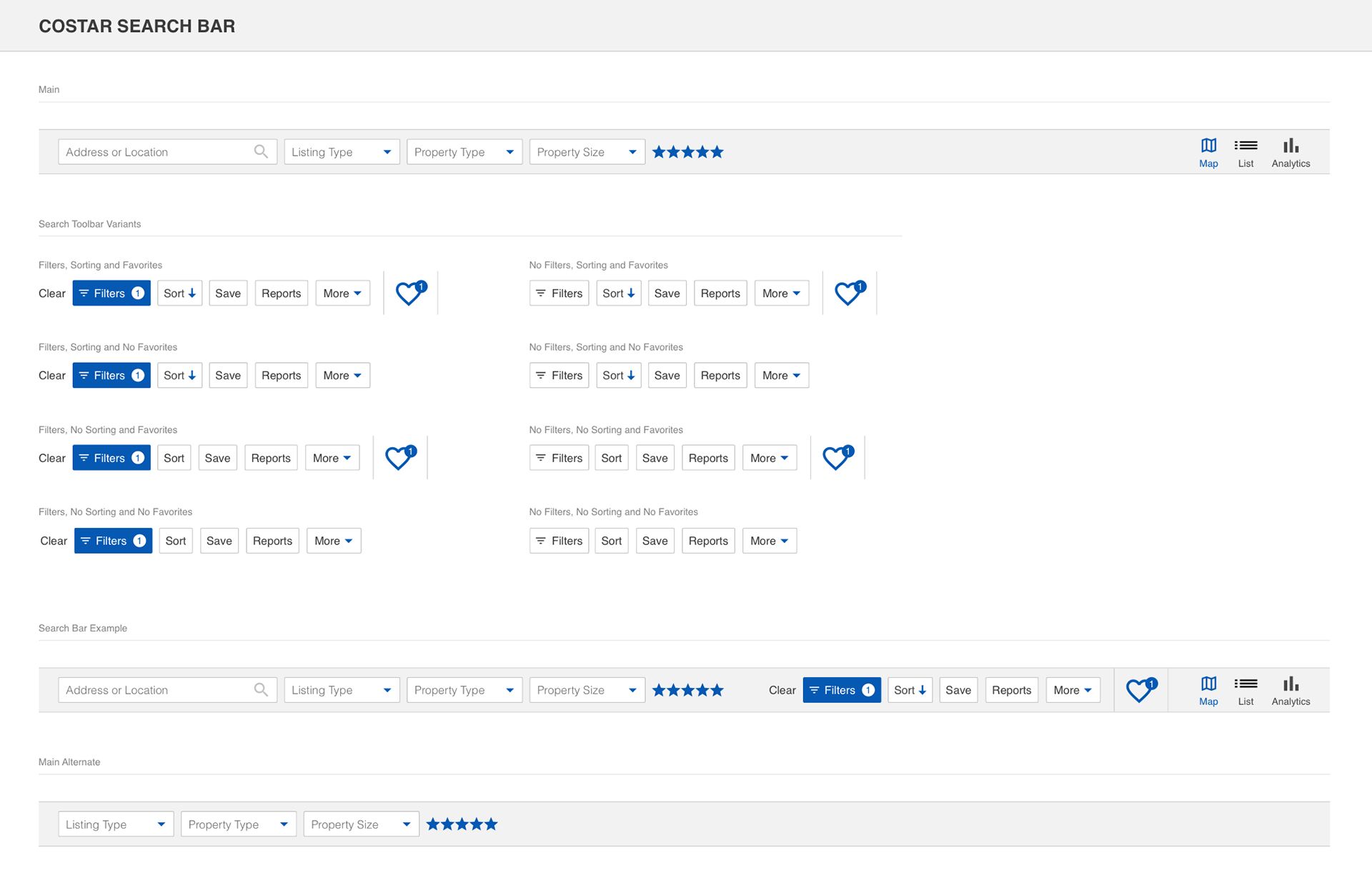Click star rating in Main Alternate bar

pyautogui.click(x=462, y=824)
